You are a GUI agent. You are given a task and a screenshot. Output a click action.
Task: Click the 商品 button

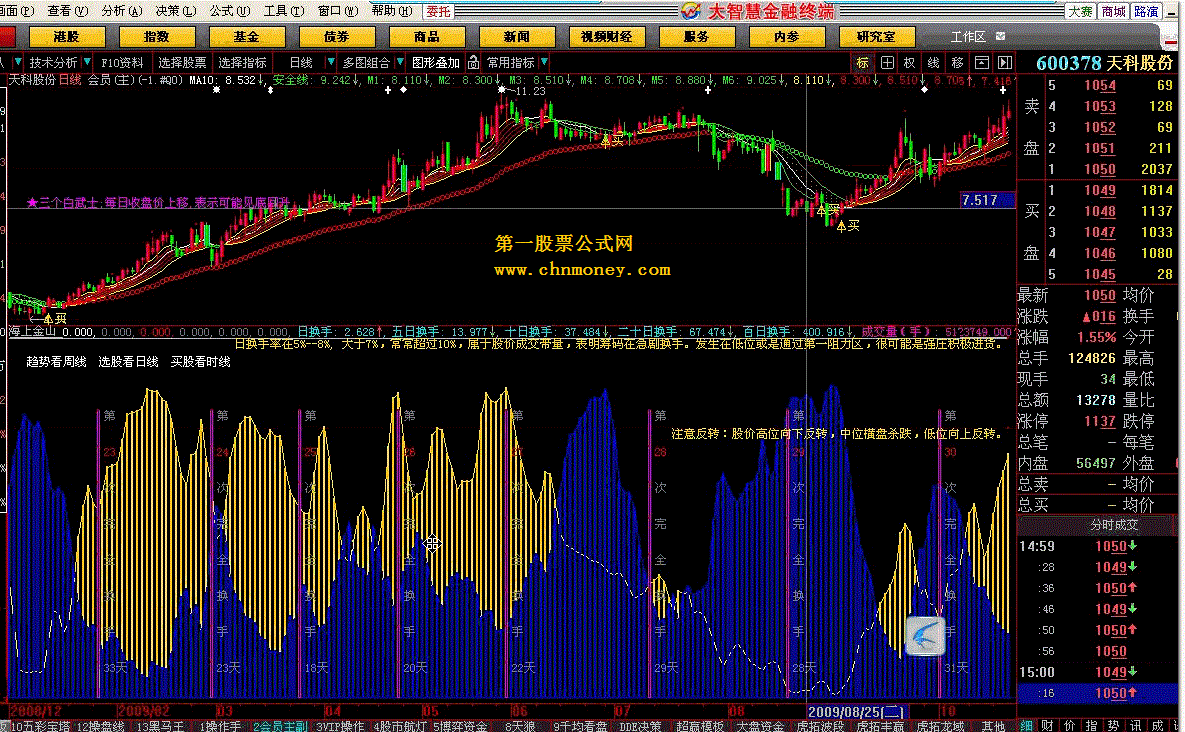[427, 36]
